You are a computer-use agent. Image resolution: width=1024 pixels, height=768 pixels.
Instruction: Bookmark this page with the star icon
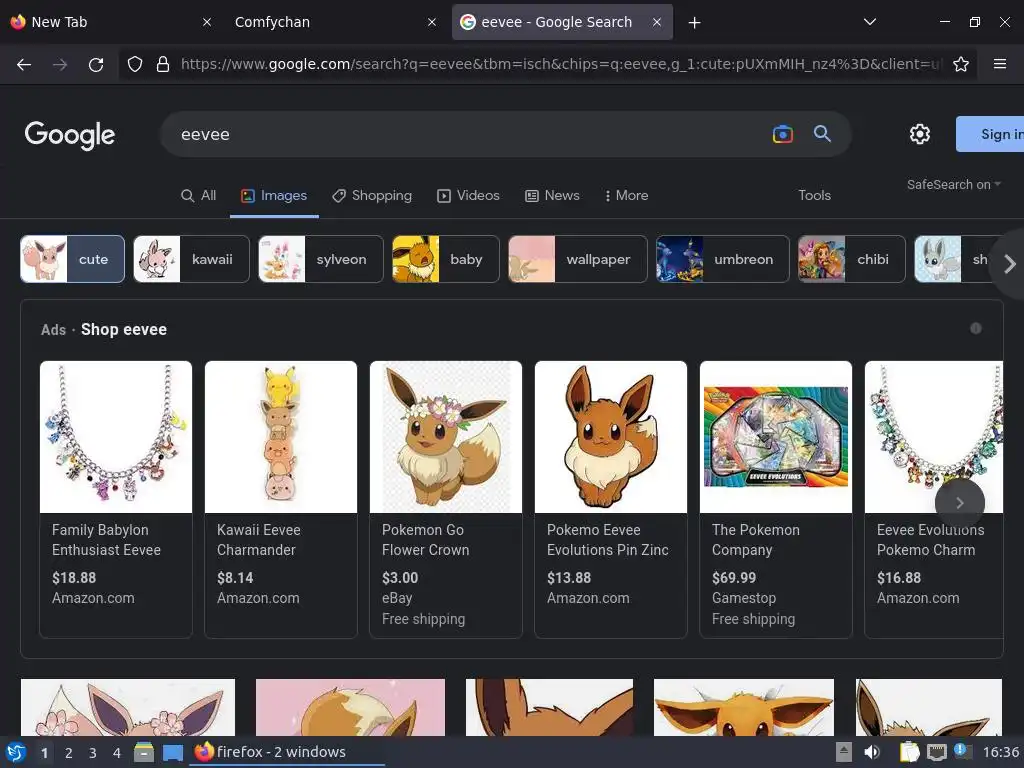coord(961,64)
